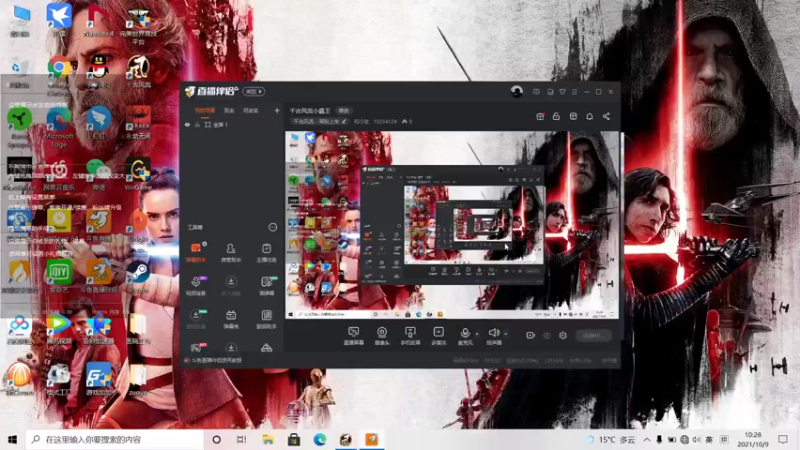Screen dimensions: 800x450
Task: Click the WeGame desktop icon
Action: [138, 173]
